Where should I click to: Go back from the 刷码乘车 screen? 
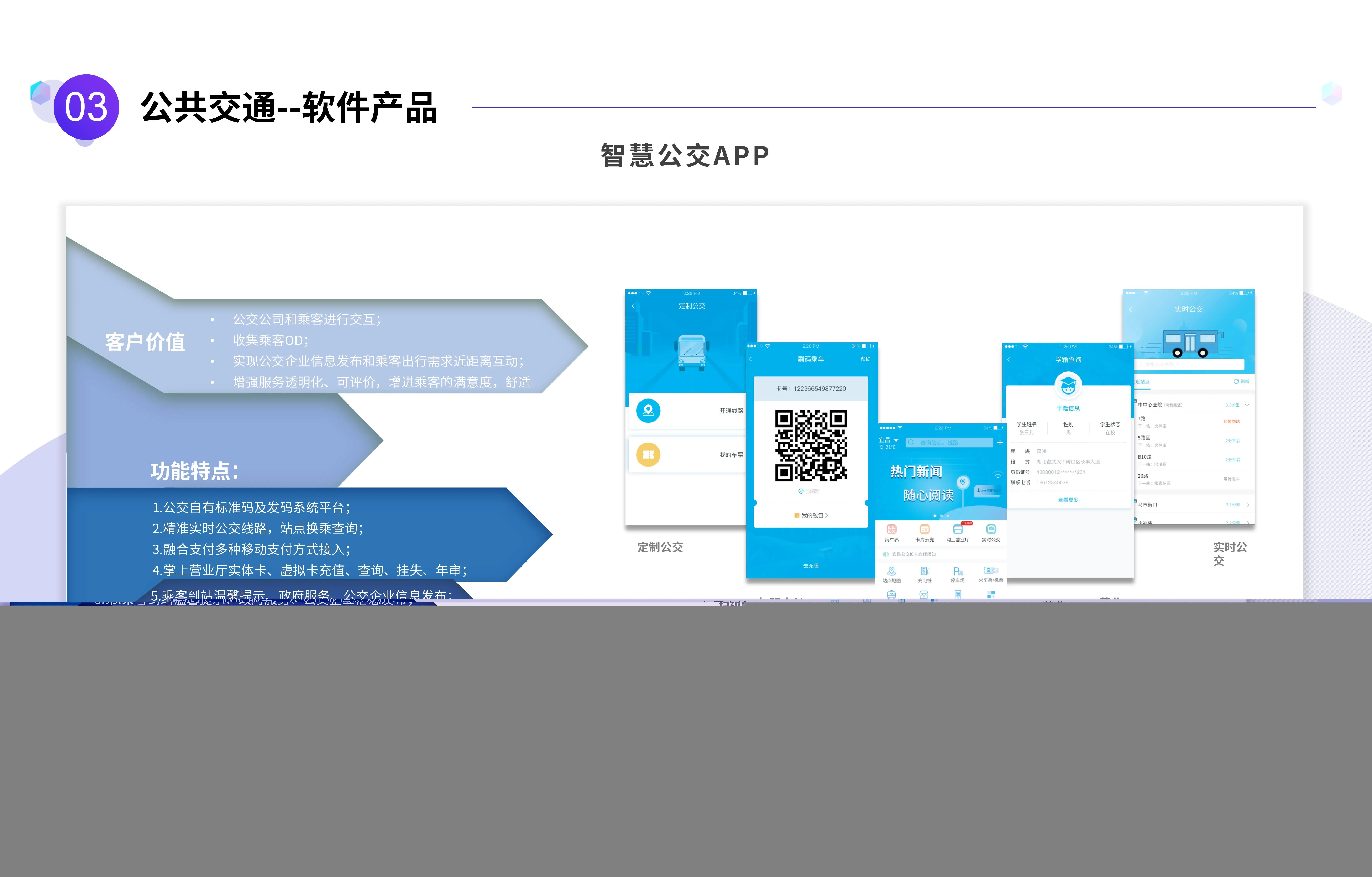coord(751,359)
